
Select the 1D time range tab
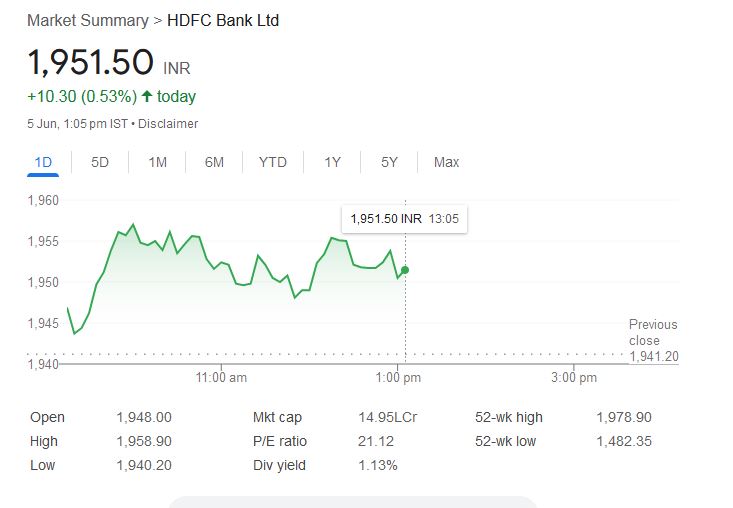[x=43, y=162]
